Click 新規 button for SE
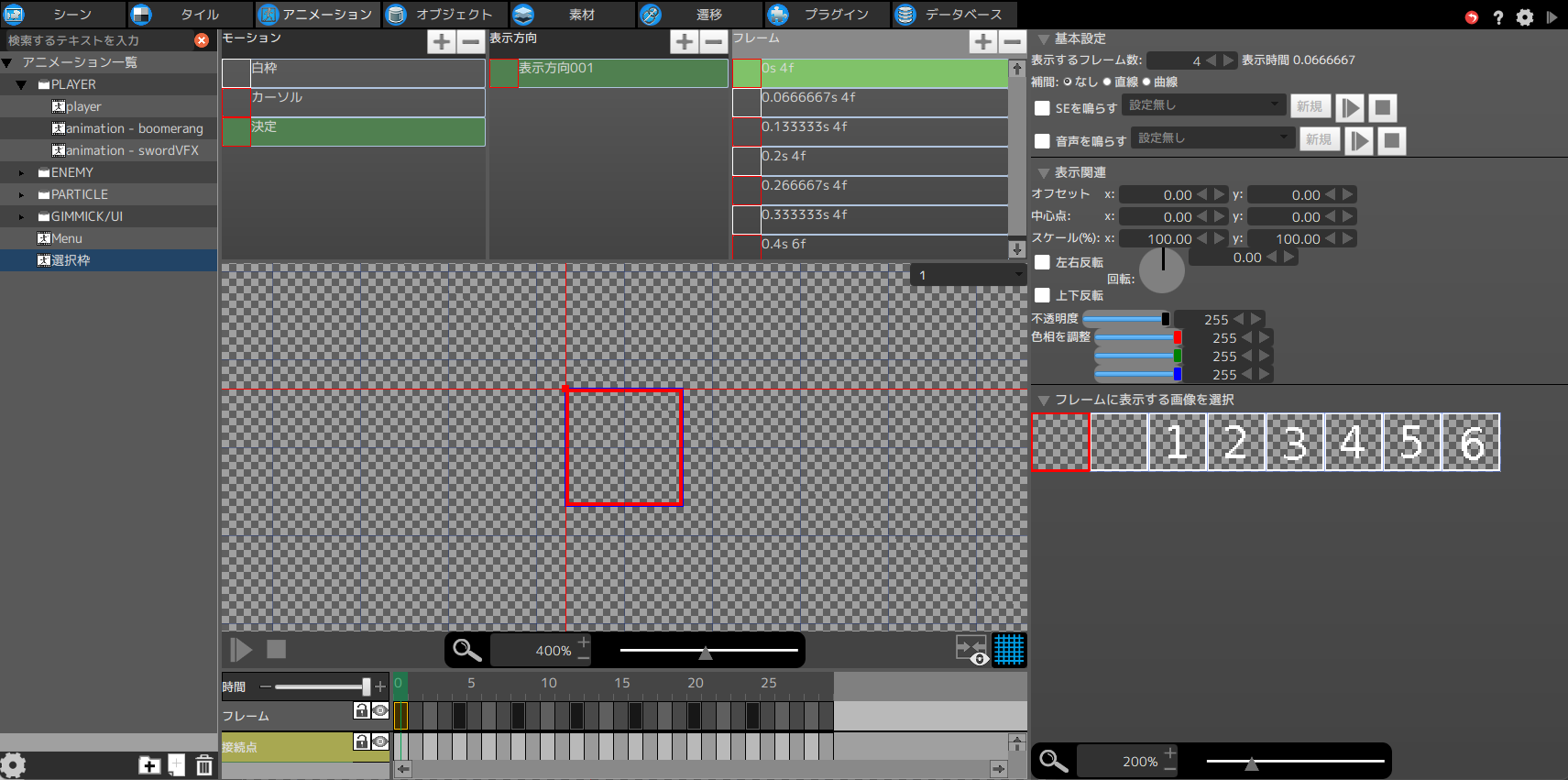 coord(1310,107)
